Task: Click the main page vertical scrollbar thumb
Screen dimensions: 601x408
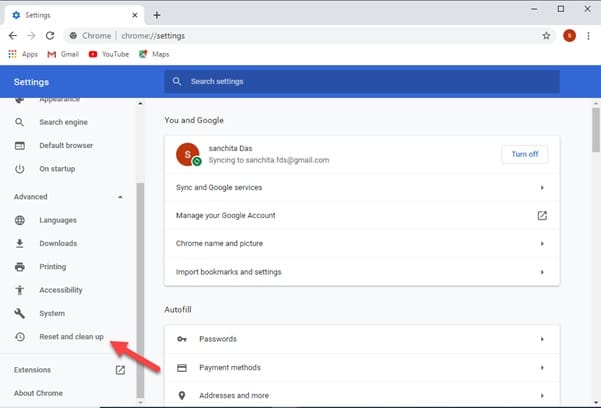Action: coord(596,130)
